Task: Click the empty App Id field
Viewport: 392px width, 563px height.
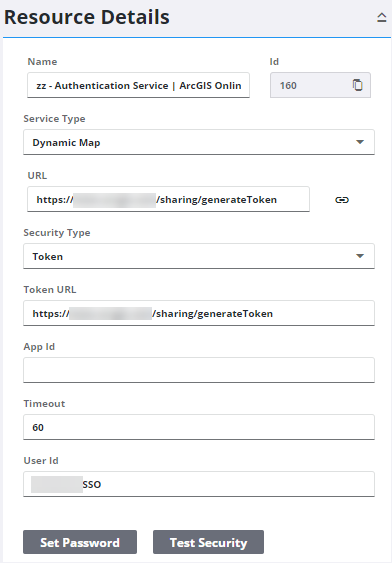Action: pyautogui.click(x=199, y=370)
